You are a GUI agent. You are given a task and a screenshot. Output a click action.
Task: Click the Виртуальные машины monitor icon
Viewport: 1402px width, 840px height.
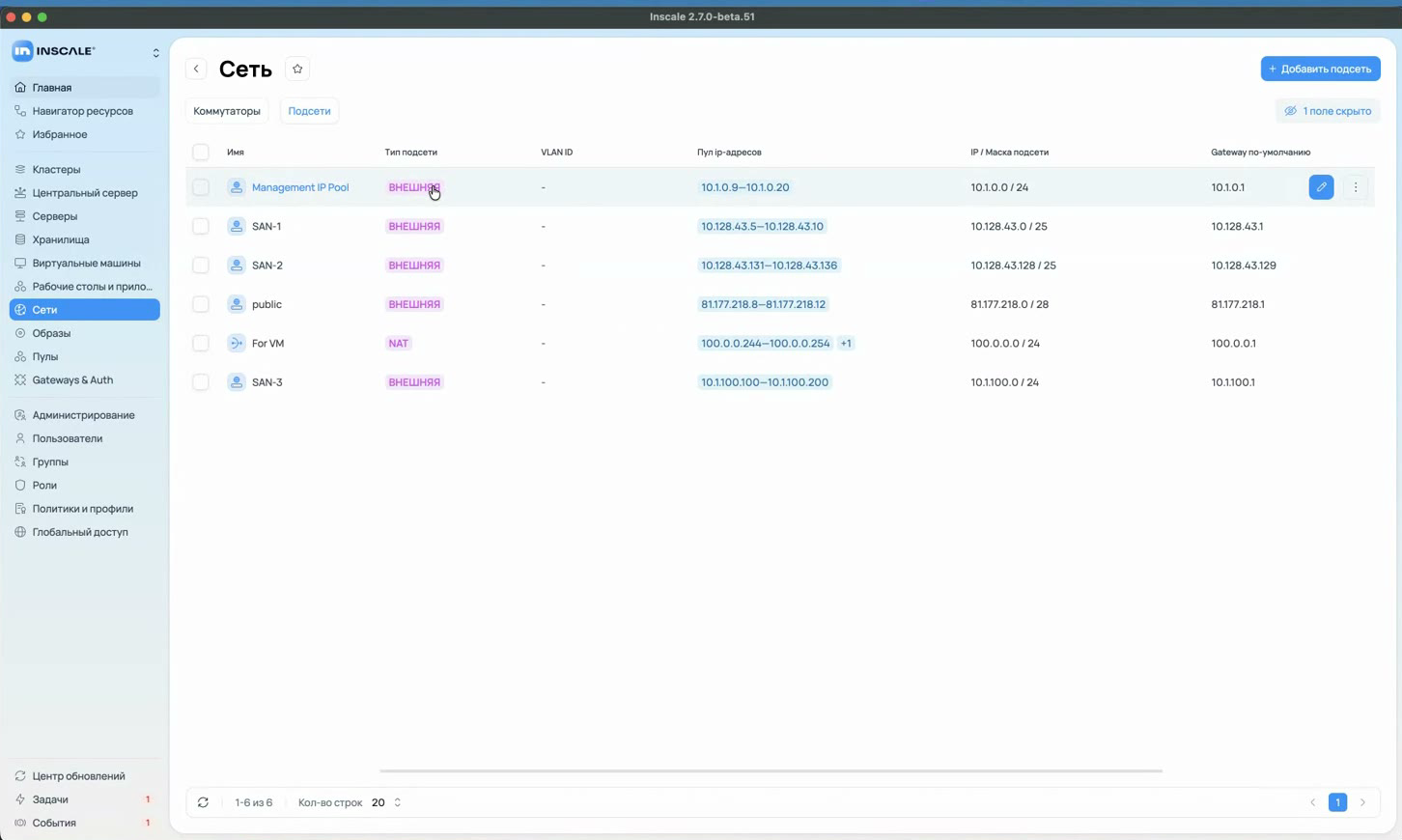tap(20, 263)
